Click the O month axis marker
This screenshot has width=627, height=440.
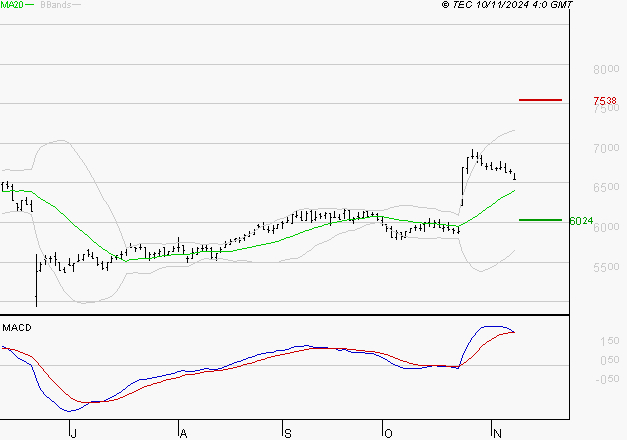388,433
